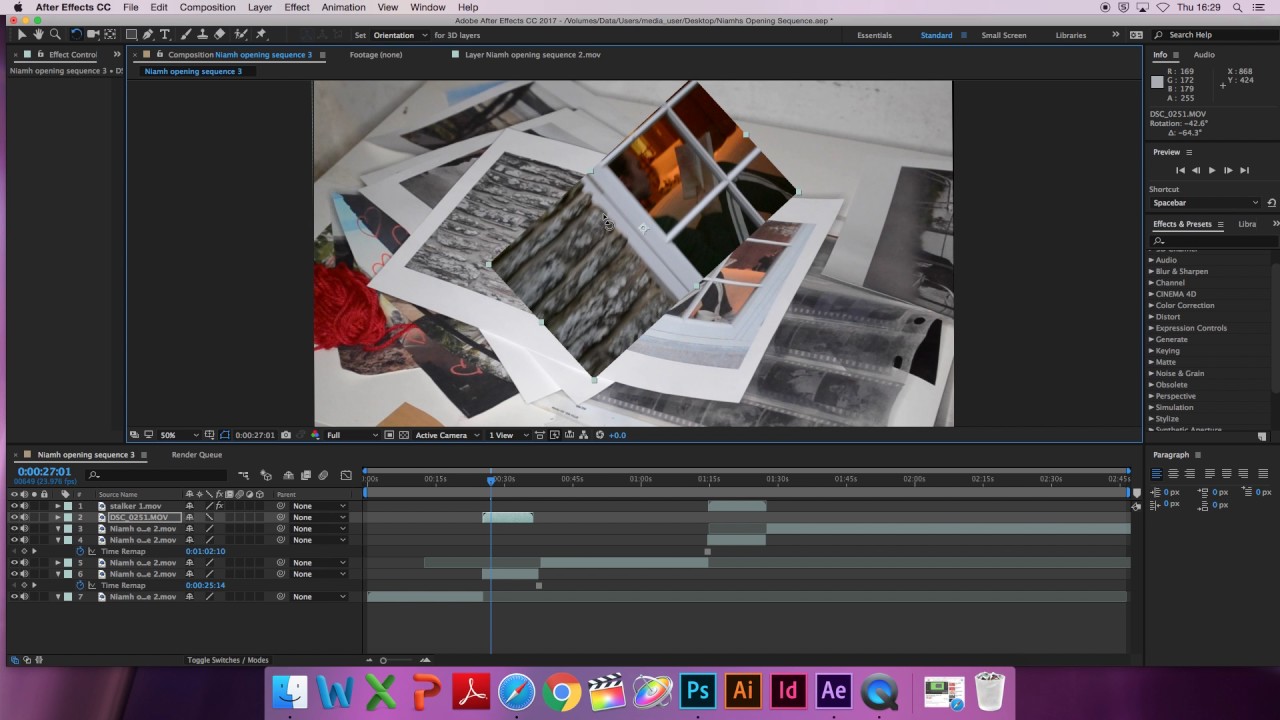Select the Brush tool
Image resolution: width=1280 pixels, height=720 pixels.
click(186, 34)
